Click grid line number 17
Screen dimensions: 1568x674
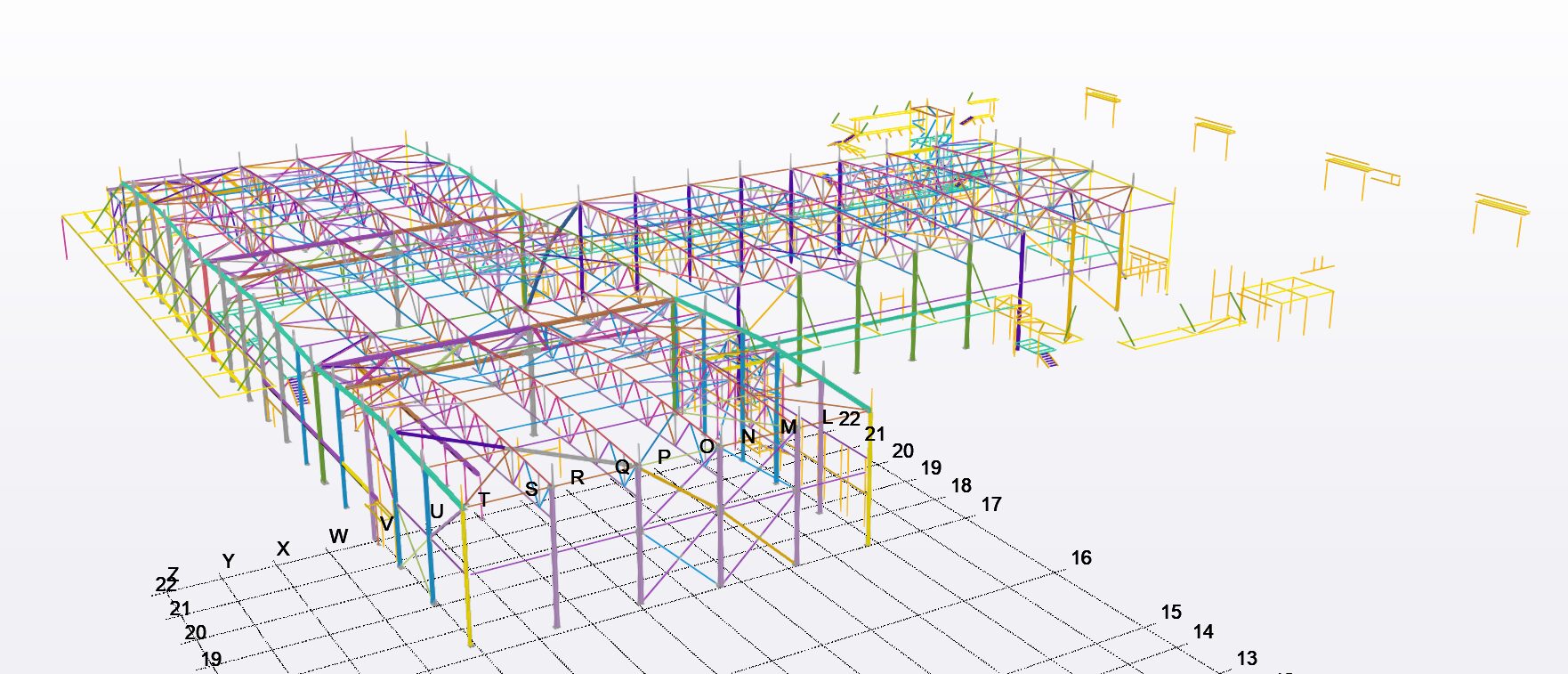(991, 504)
